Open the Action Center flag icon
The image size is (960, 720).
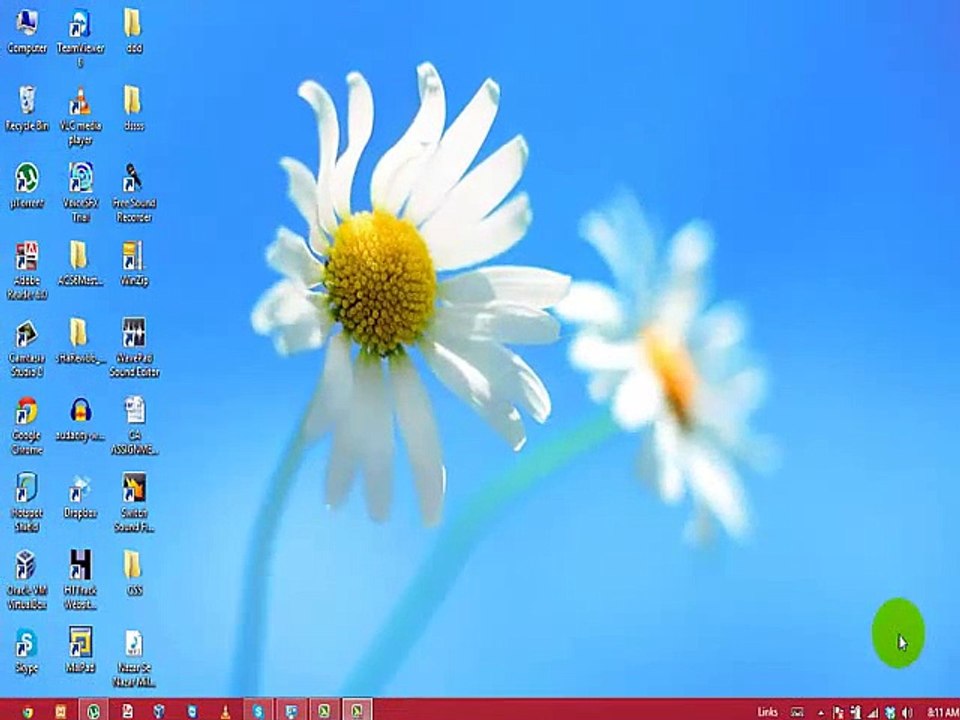coord(838,711)
